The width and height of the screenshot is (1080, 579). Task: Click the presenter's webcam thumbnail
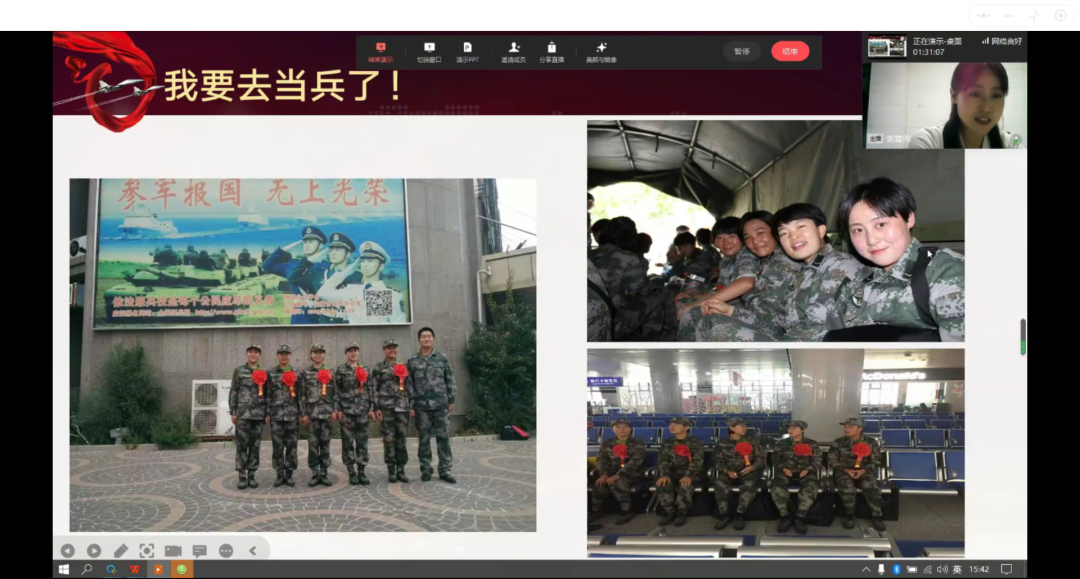pyautogui.click(x=945, y=104)
